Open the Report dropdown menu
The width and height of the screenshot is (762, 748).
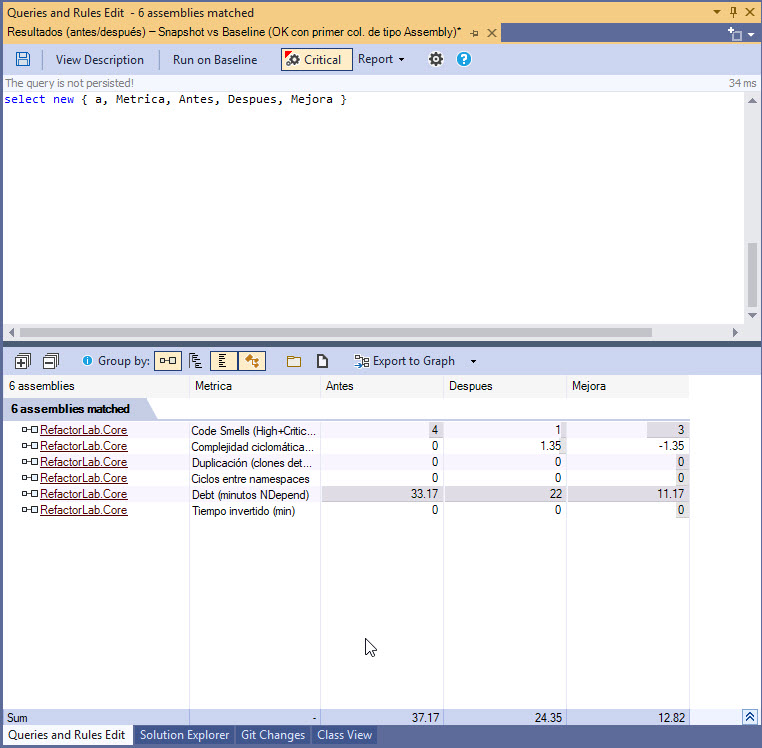click(381, 60)
